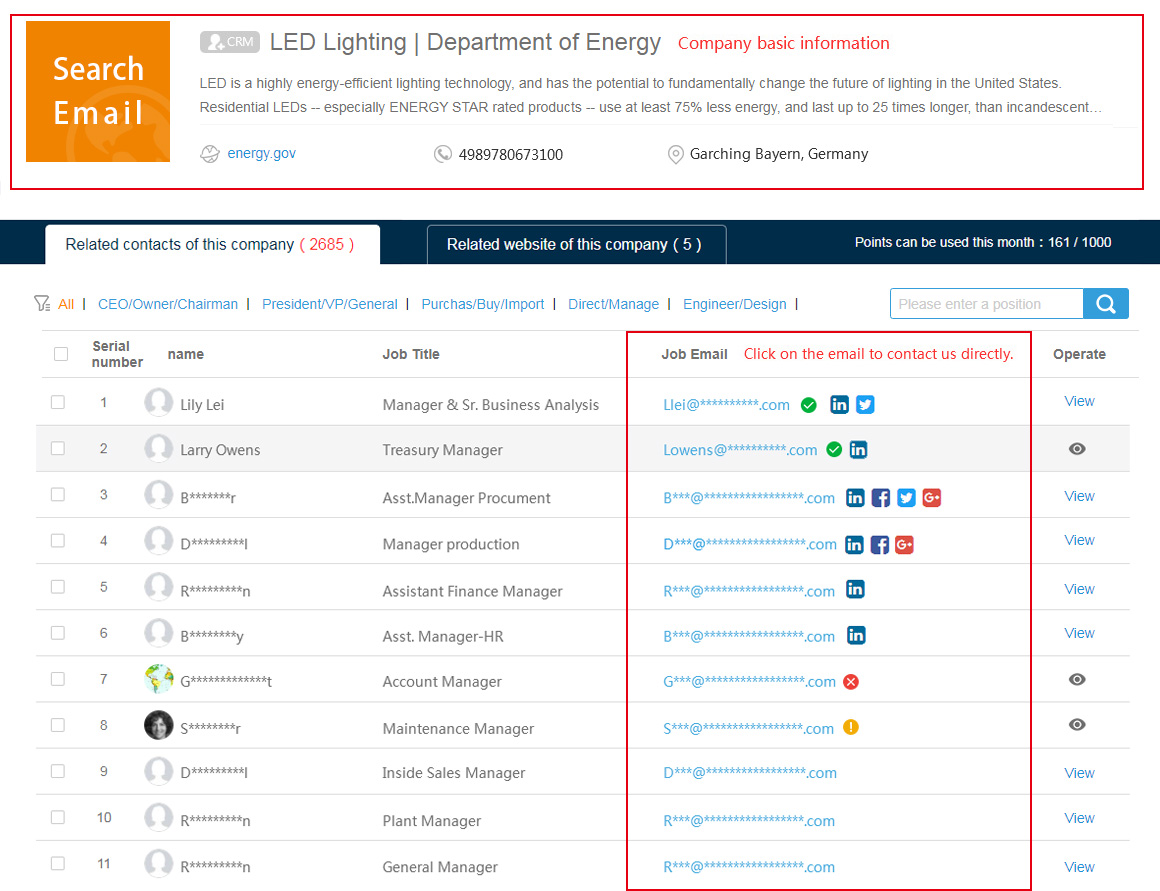The width and height of the screenshot is (1160, 891).
Task: Check the box for General Manager row
Action: point(58,864)
